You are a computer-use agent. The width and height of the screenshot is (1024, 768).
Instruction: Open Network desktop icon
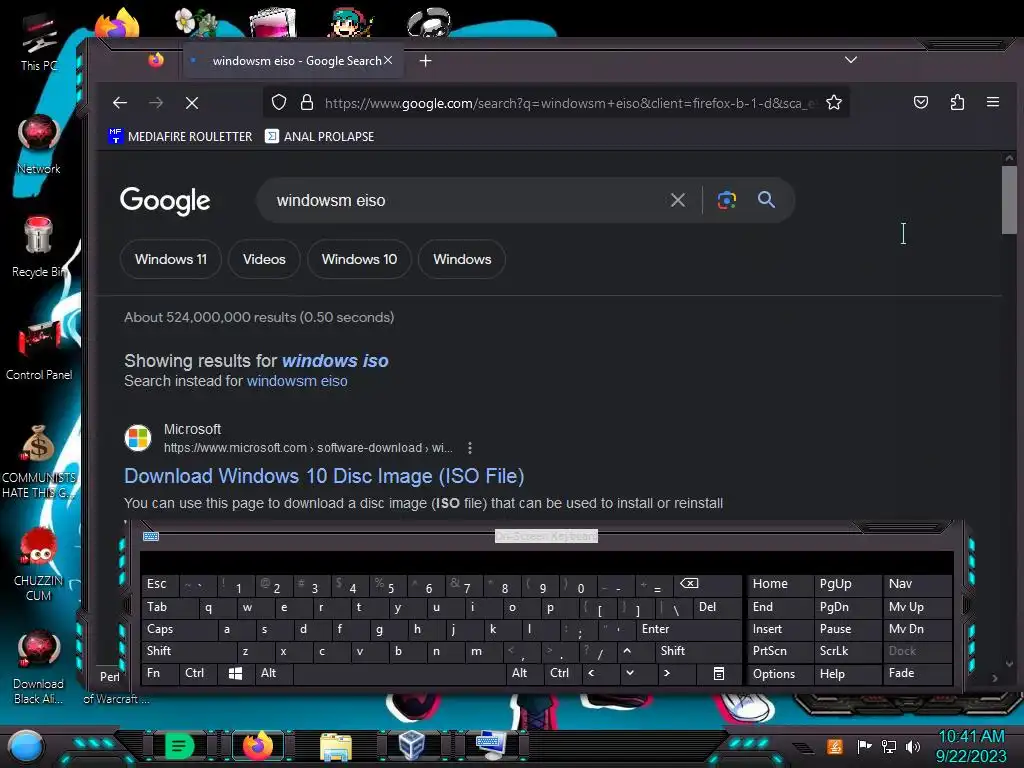[x=39, y=145]
